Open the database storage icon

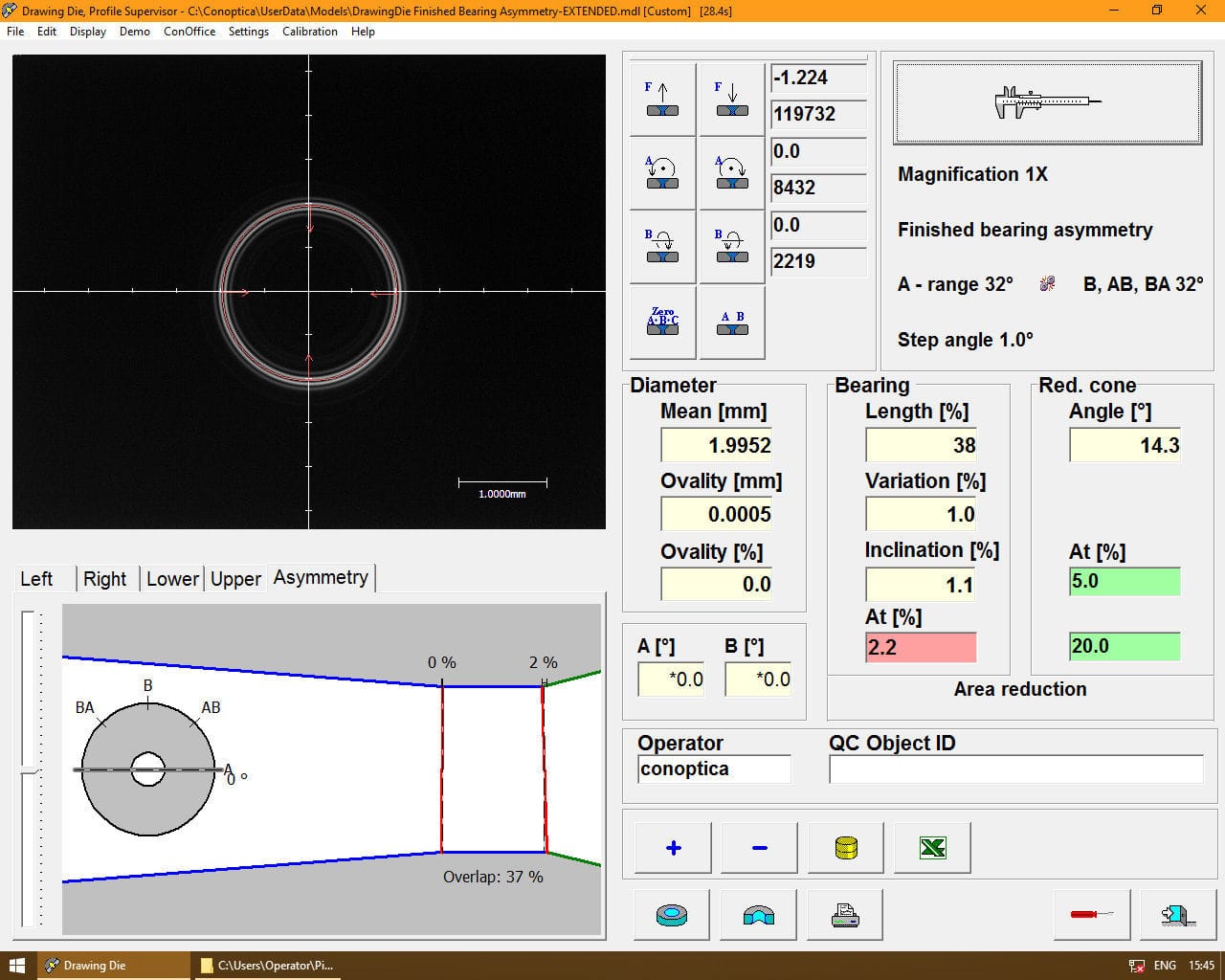point(845,847)
